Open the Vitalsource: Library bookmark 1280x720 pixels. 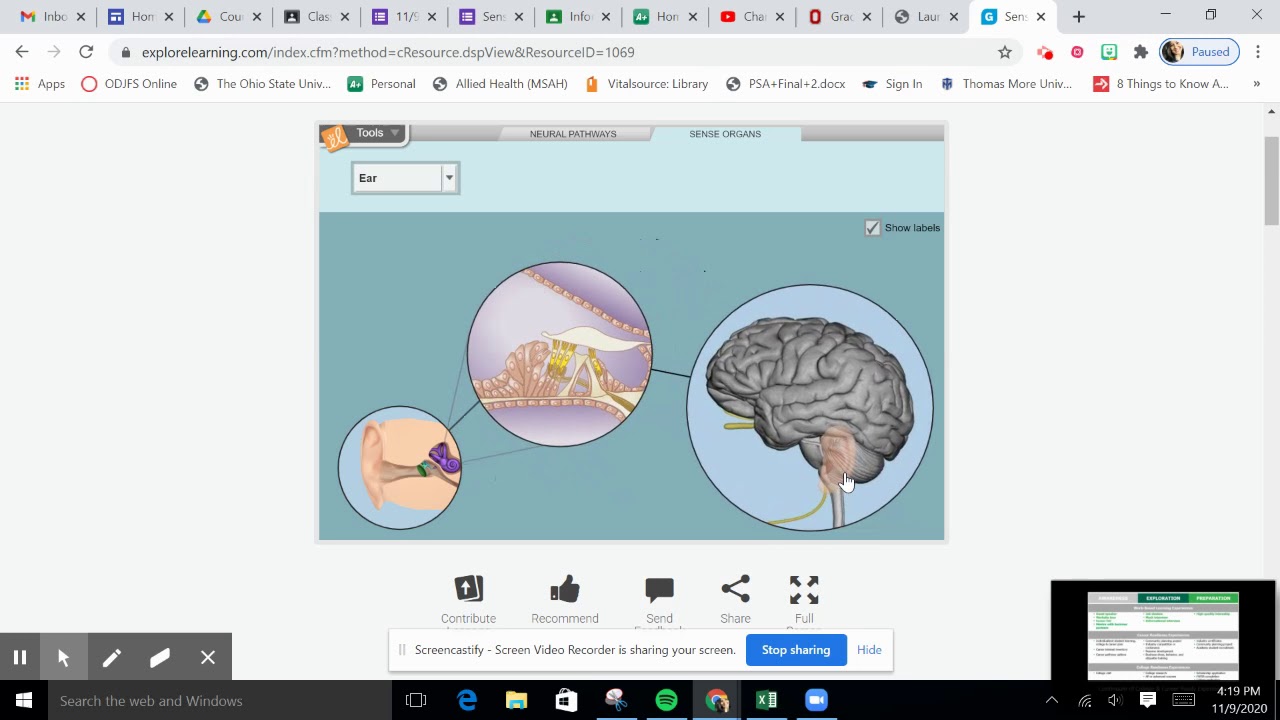646,84
